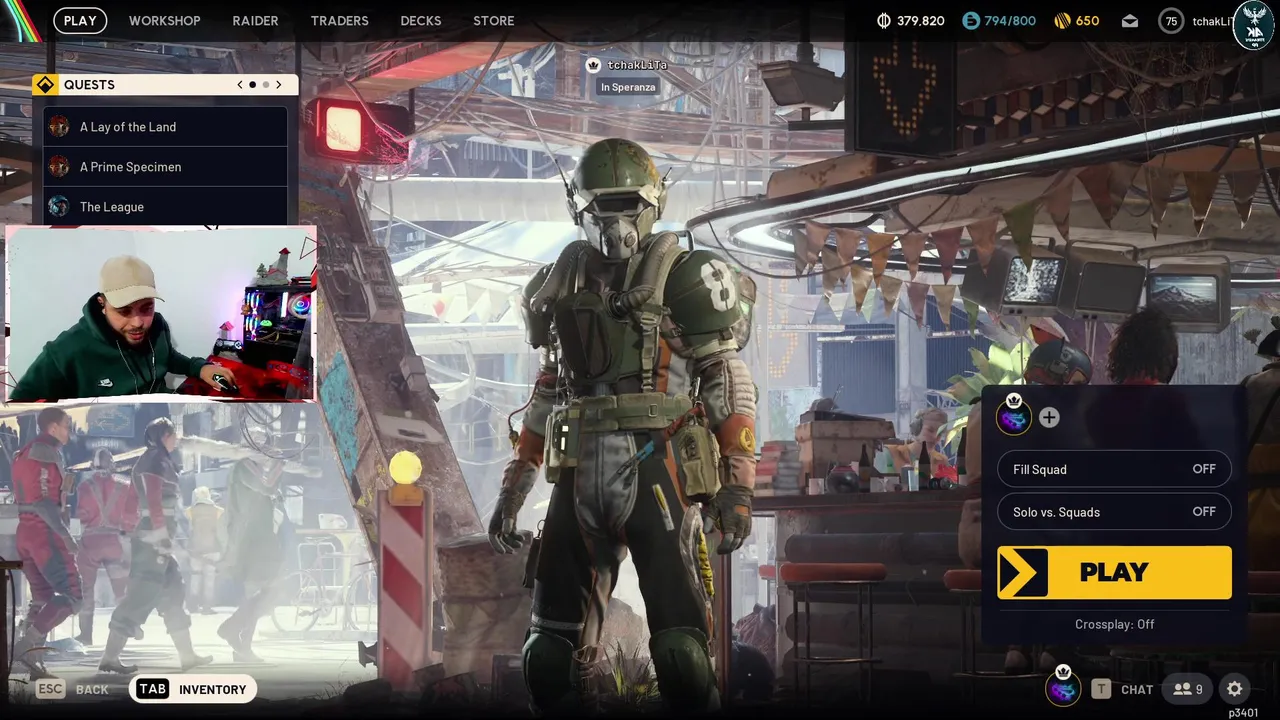Select the first quests page dot
Screen dimensions: 1280x720
(x=252, y=85)
